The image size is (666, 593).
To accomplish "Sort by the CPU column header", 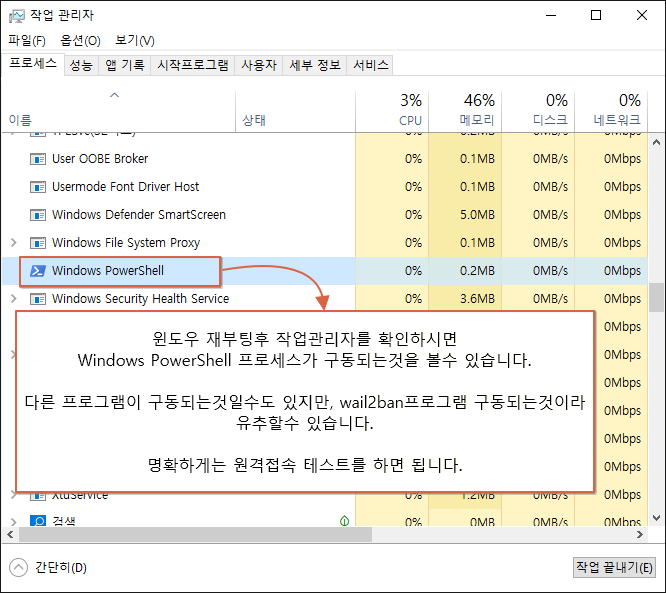I will pyautogui.click(x=392, y=111).
